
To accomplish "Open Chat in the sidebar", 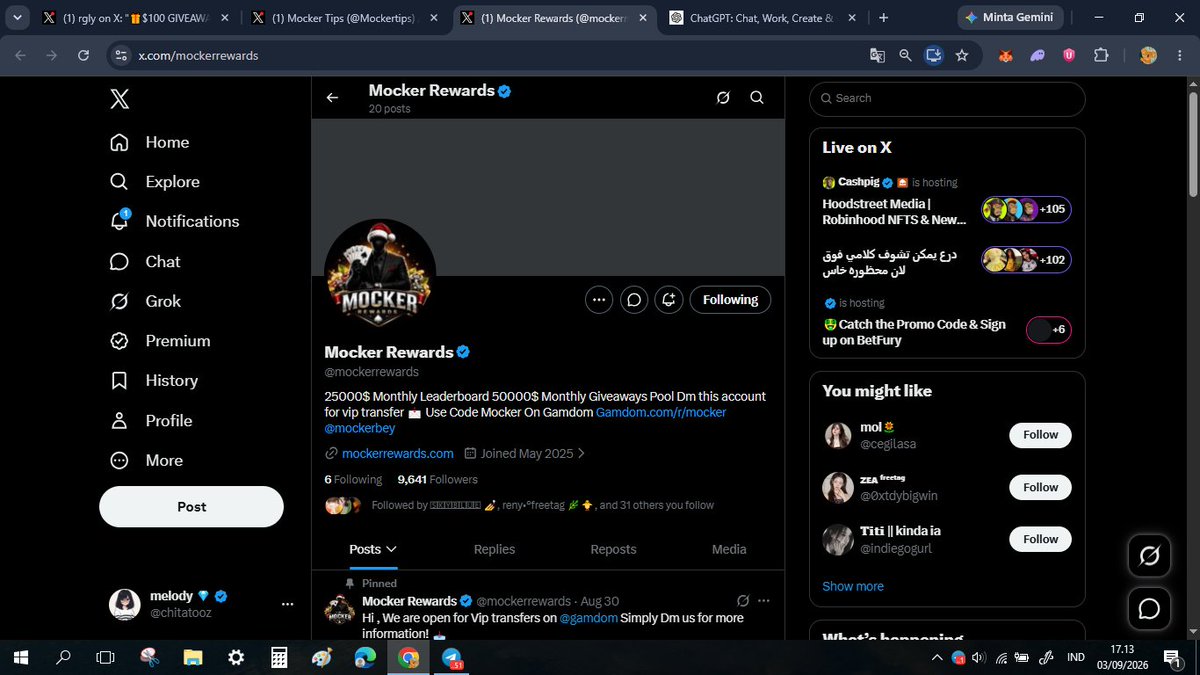I will [x=146, y=261].
